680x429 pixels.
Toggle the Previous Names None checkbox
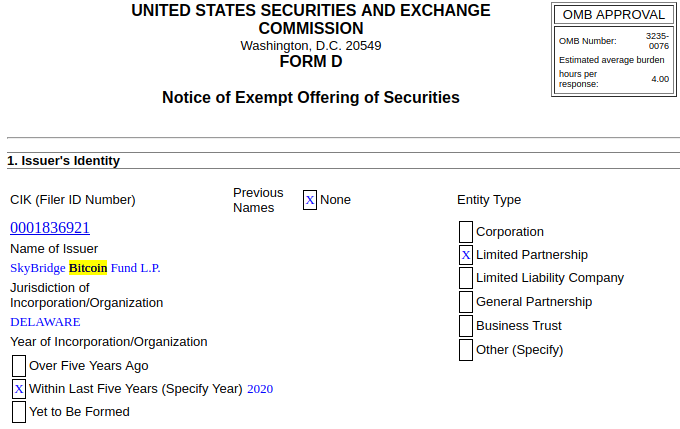coord(310,200)
